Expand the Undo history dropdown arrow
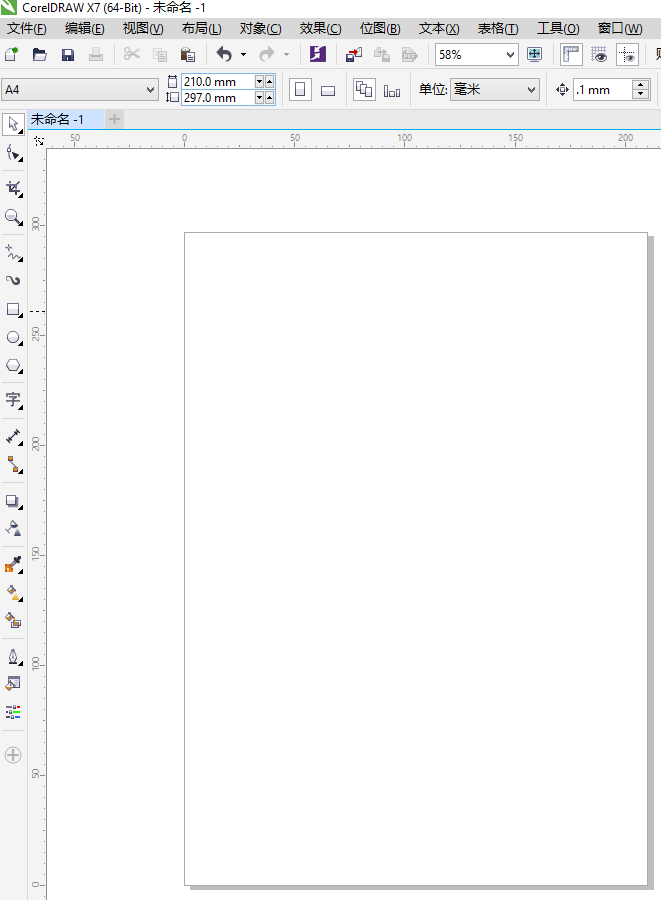661x900 pixels. click(x=243, y=55)
